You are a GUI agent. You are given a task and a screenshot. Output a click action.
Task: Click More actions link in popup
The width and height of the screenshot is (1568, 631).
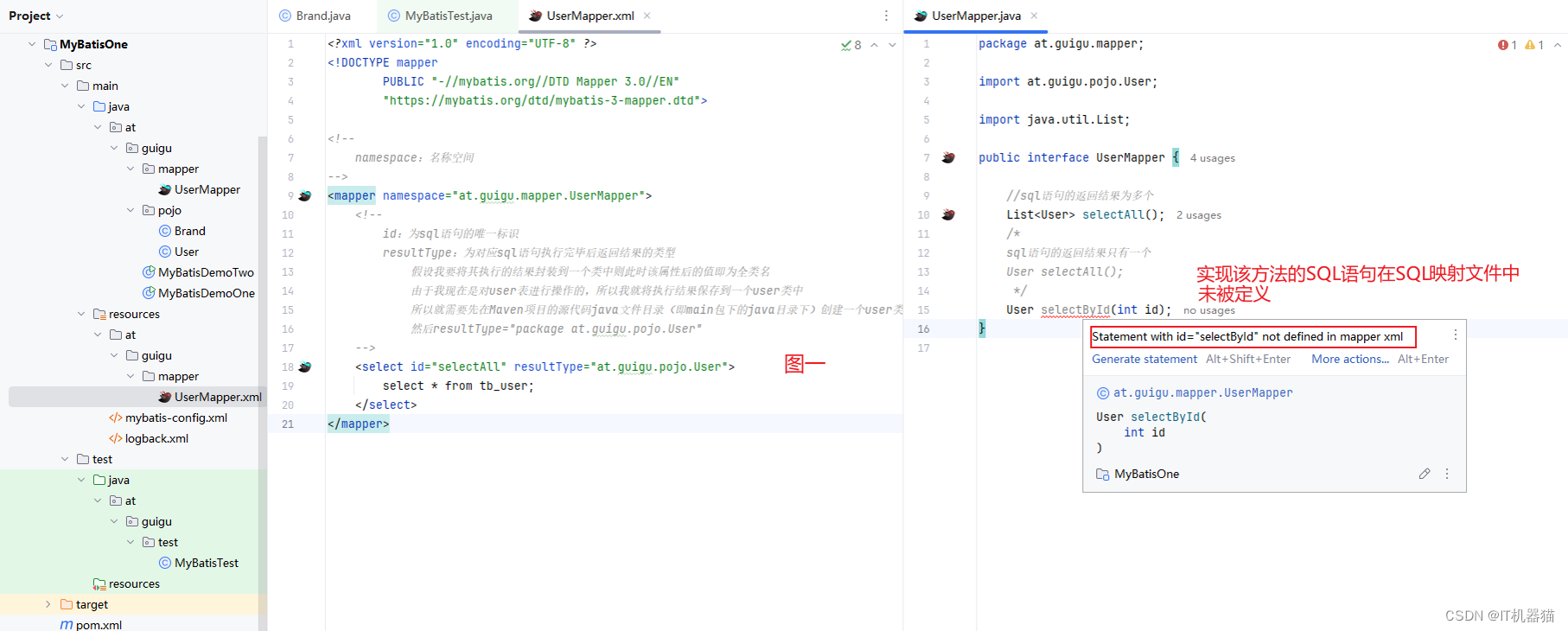(1350, 359)
